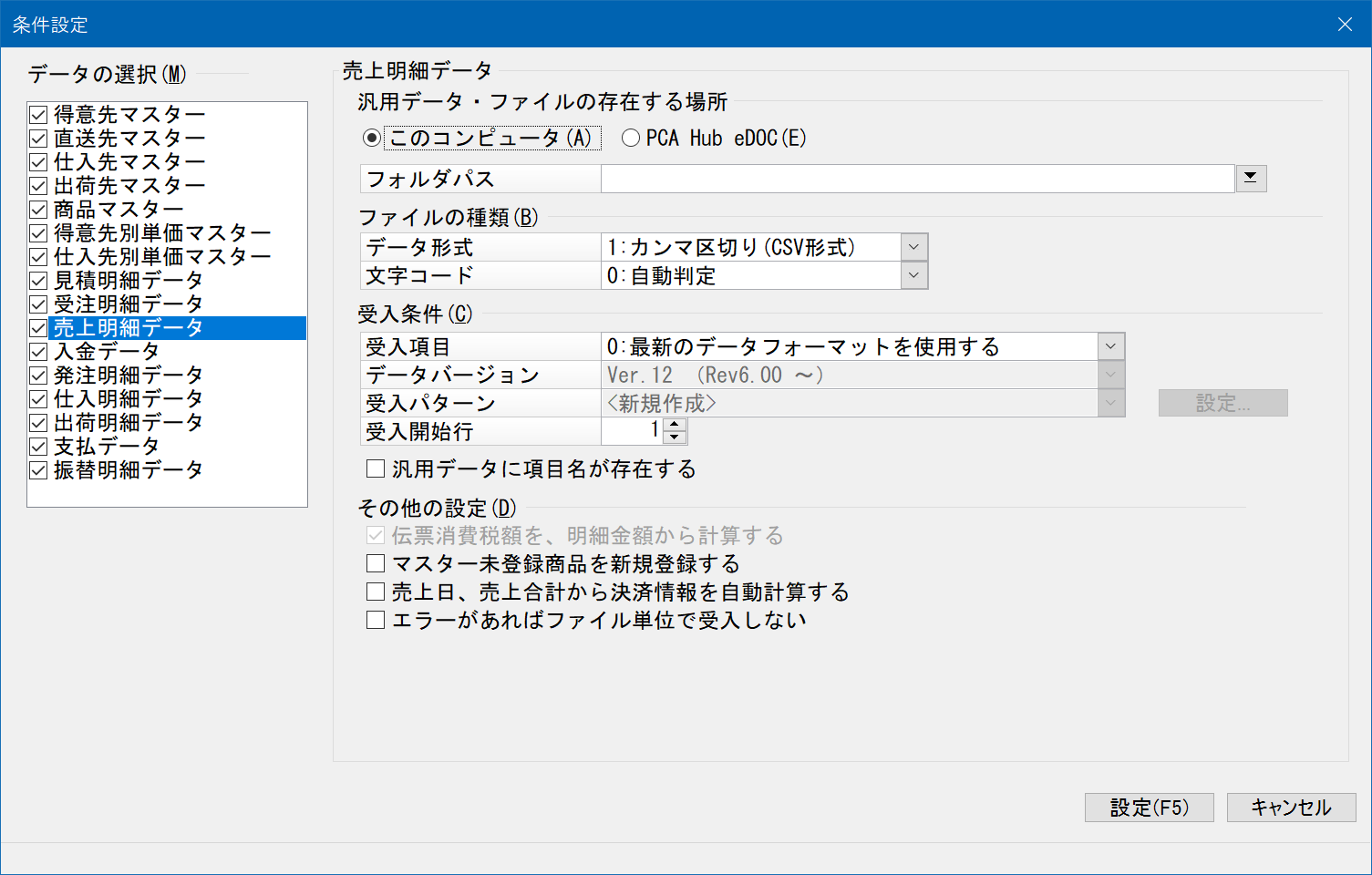Check マスター未登録商品を新規登録する option
Screen dimensions: 1372x875
[x=376, y=564]
